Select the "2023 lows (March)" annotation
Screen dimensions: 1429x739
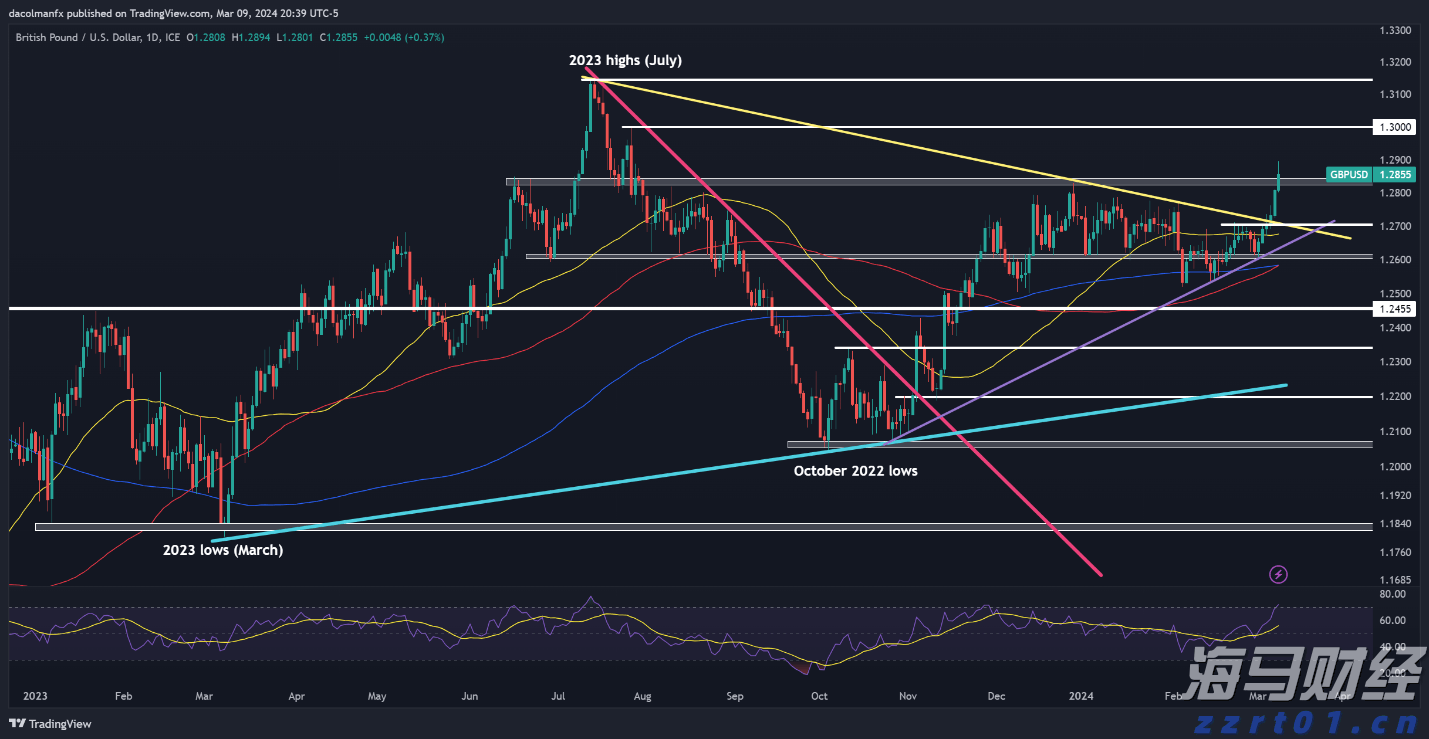[x=223, y=550]
